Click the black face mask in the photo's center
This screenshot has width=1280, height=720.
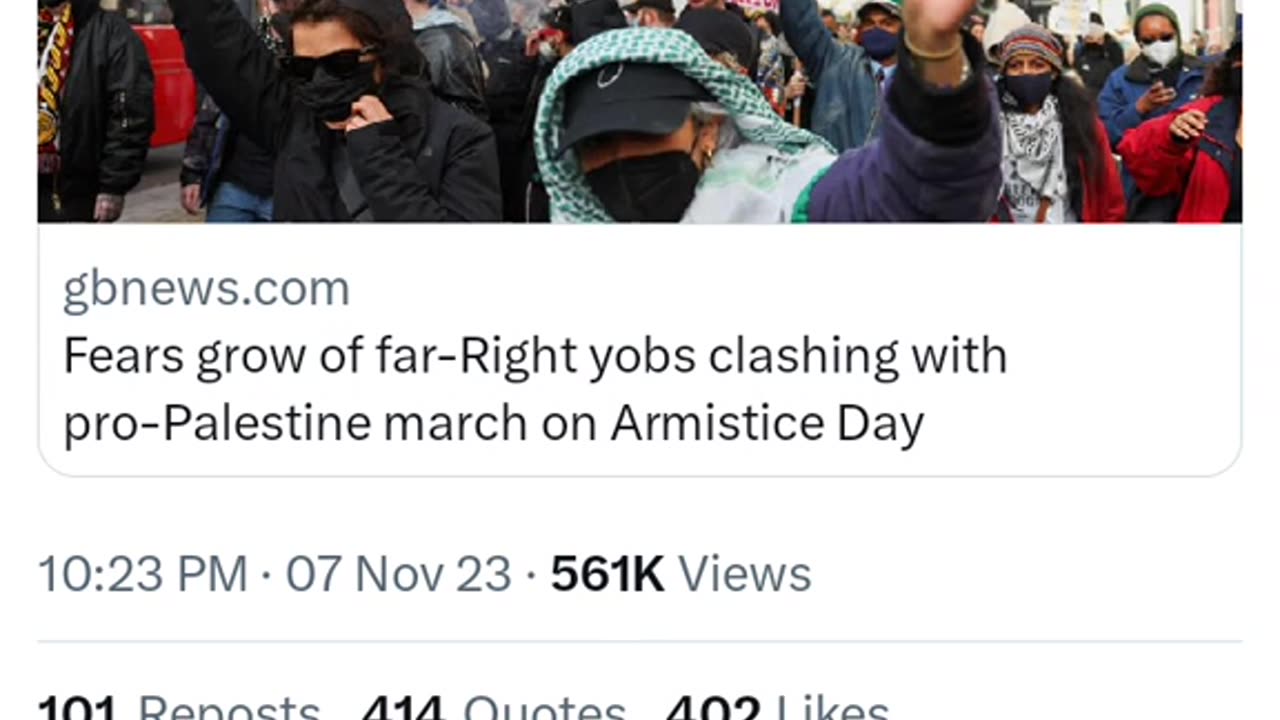640,185
